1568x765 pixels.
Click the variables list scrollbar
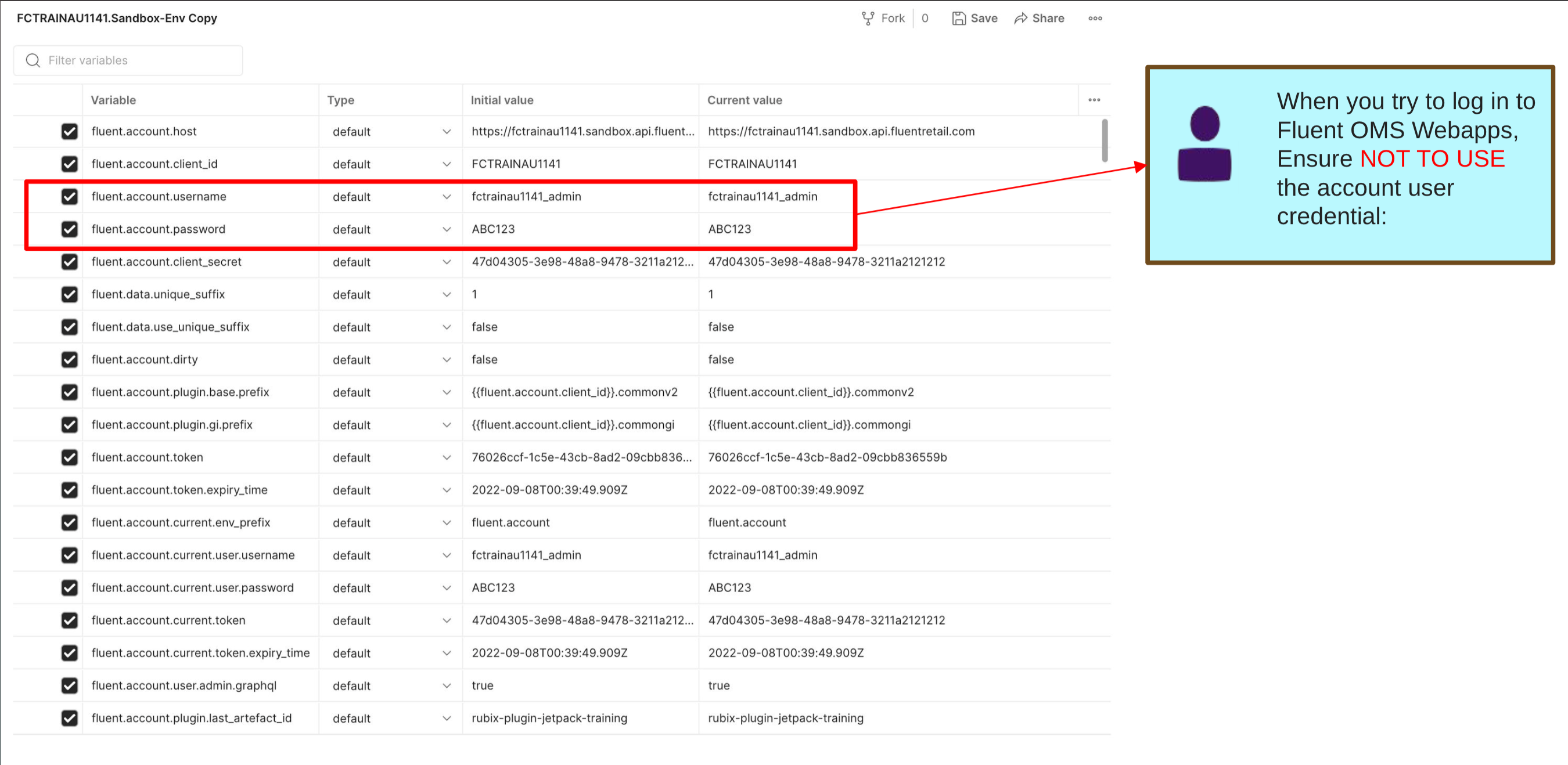[x=1104, y=141]
